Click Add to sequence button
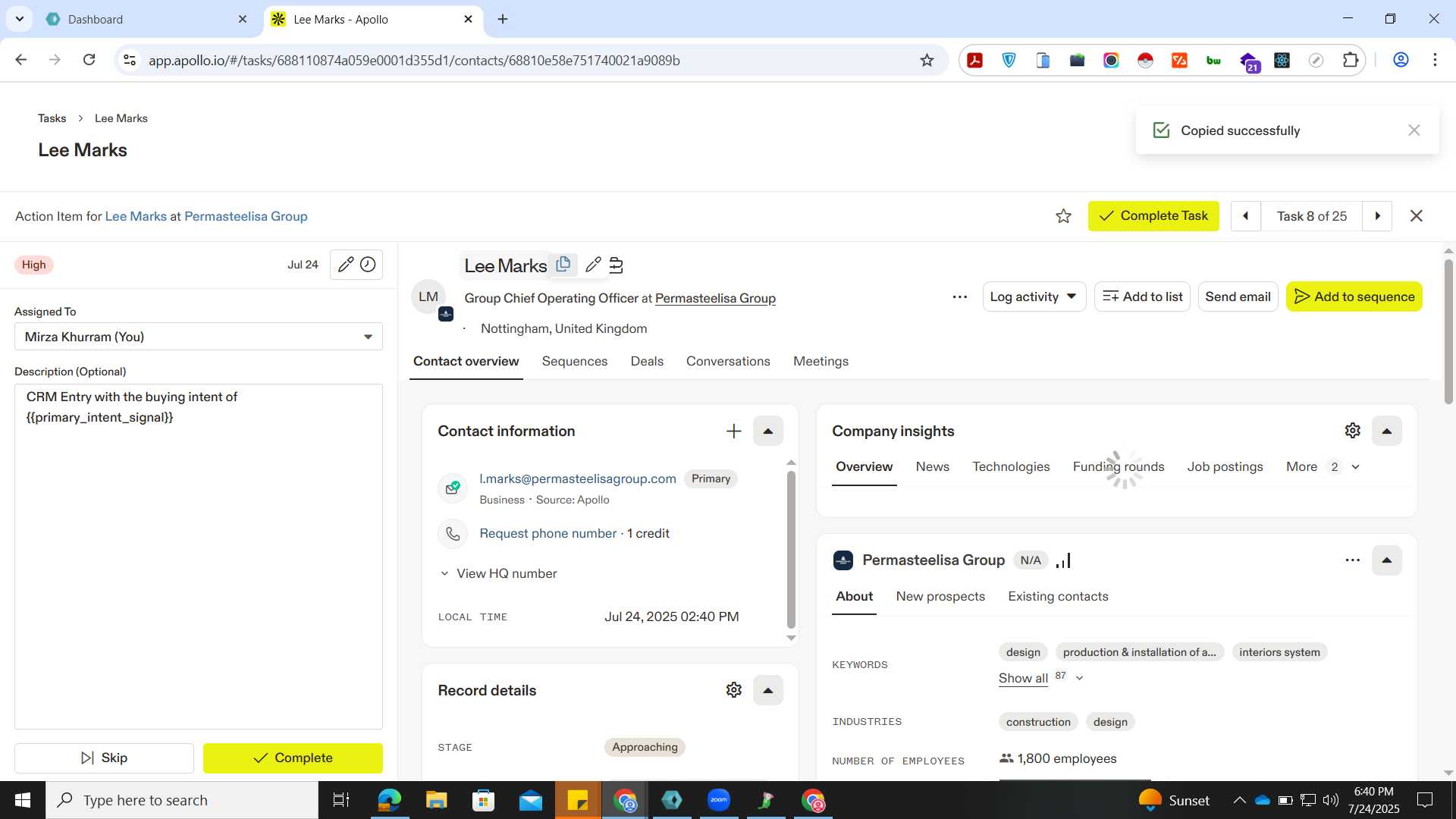1456x819 pixels. 1354,297
